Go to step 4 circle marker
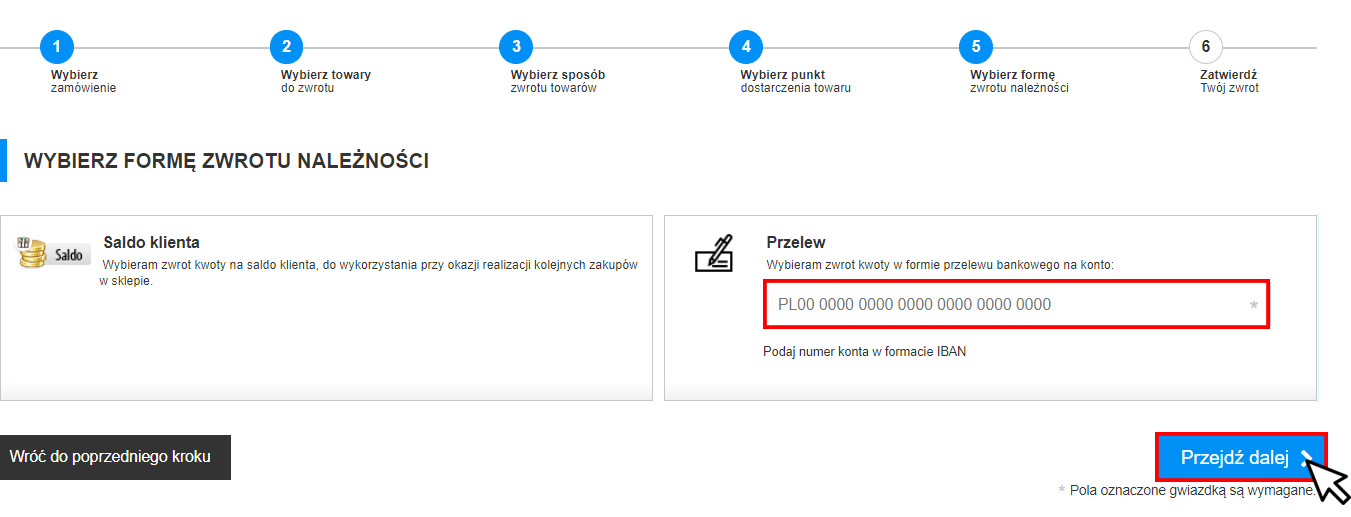 [746, 47]
